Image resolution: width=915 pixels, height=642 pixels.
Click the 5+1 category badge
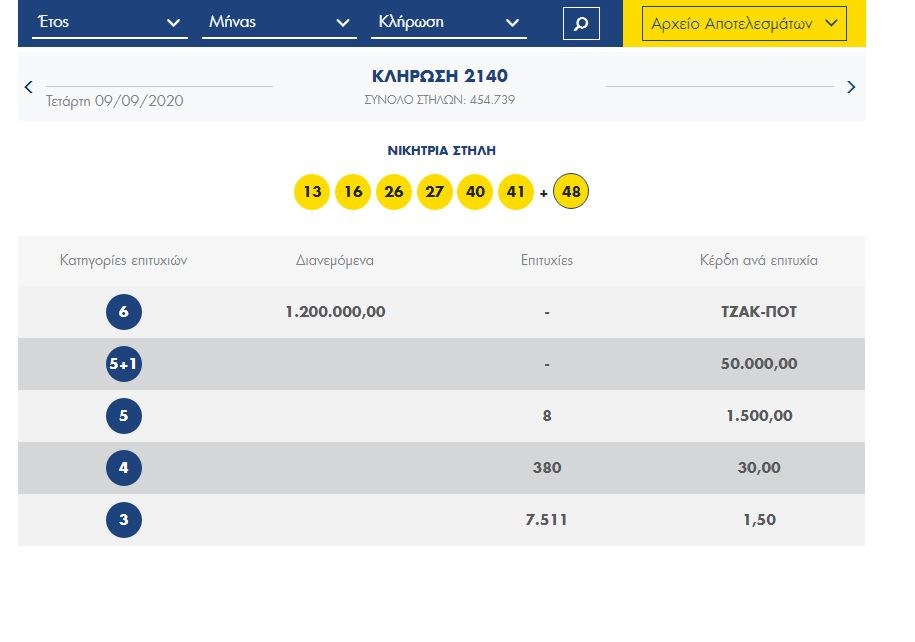coord(124,364)
